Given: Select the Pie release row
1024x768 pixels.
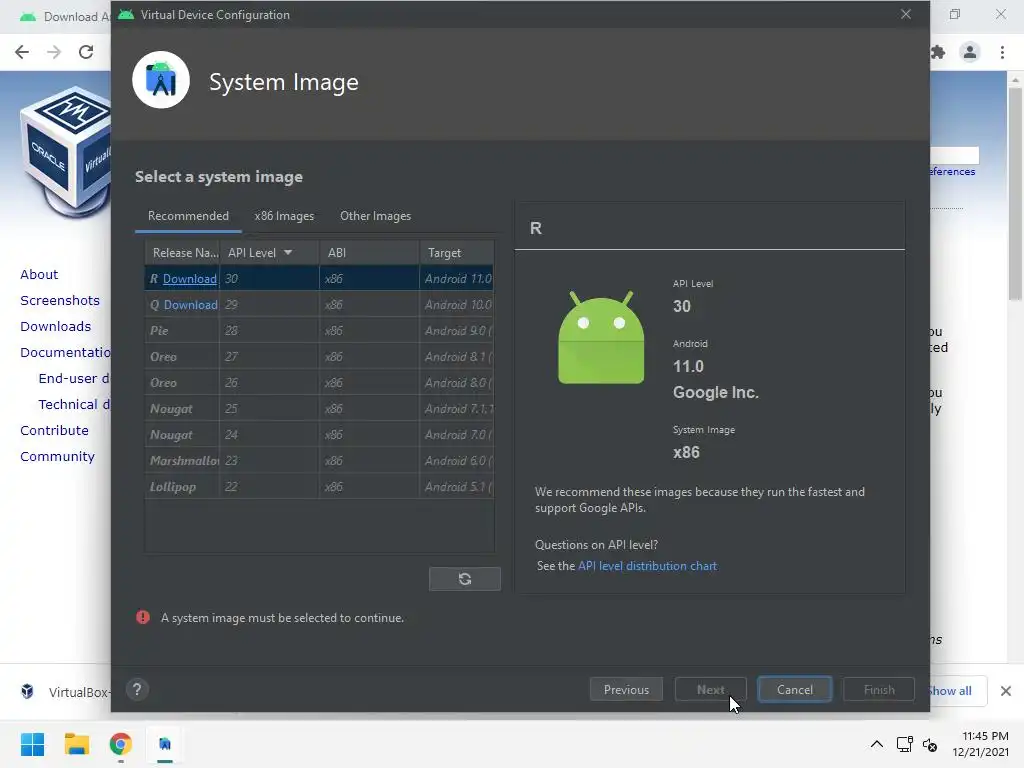Looking at the screenshot, I should [319, 331].
